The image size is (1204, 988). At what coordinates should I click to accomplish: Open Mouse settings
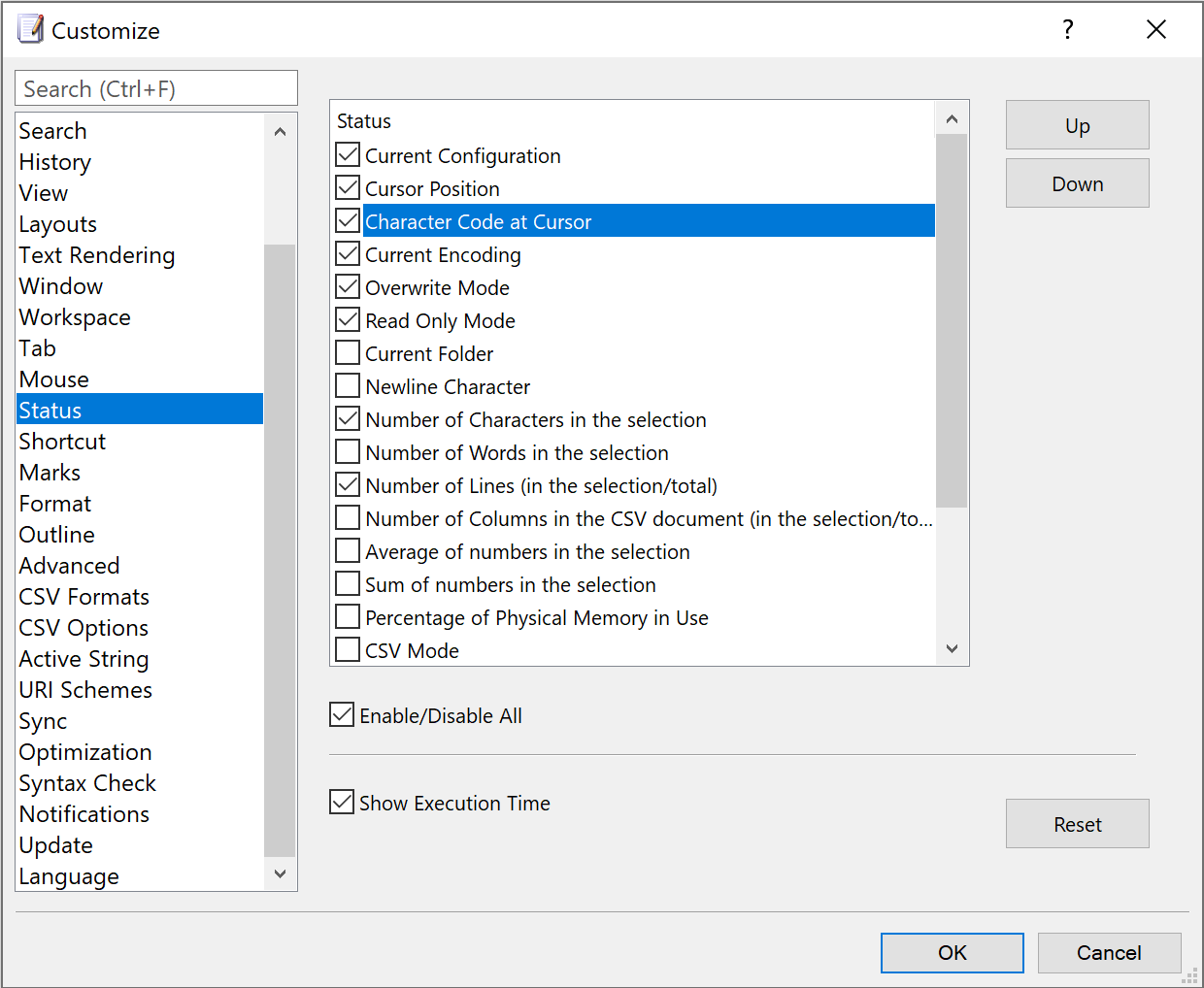(x=140, y=379)
